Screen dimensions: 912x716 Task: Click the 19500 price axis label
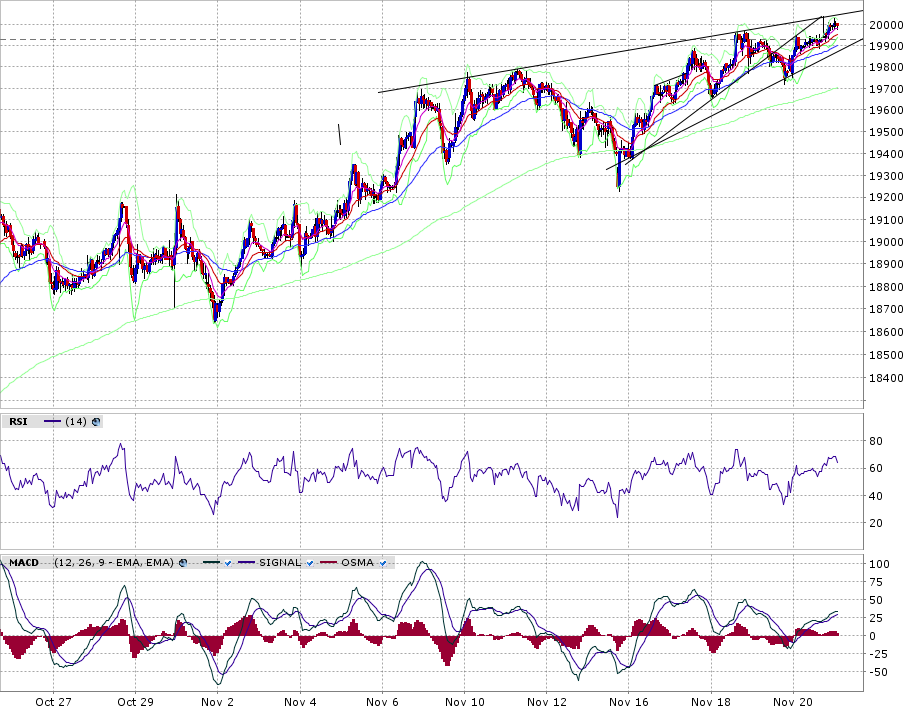pos(886,133)
